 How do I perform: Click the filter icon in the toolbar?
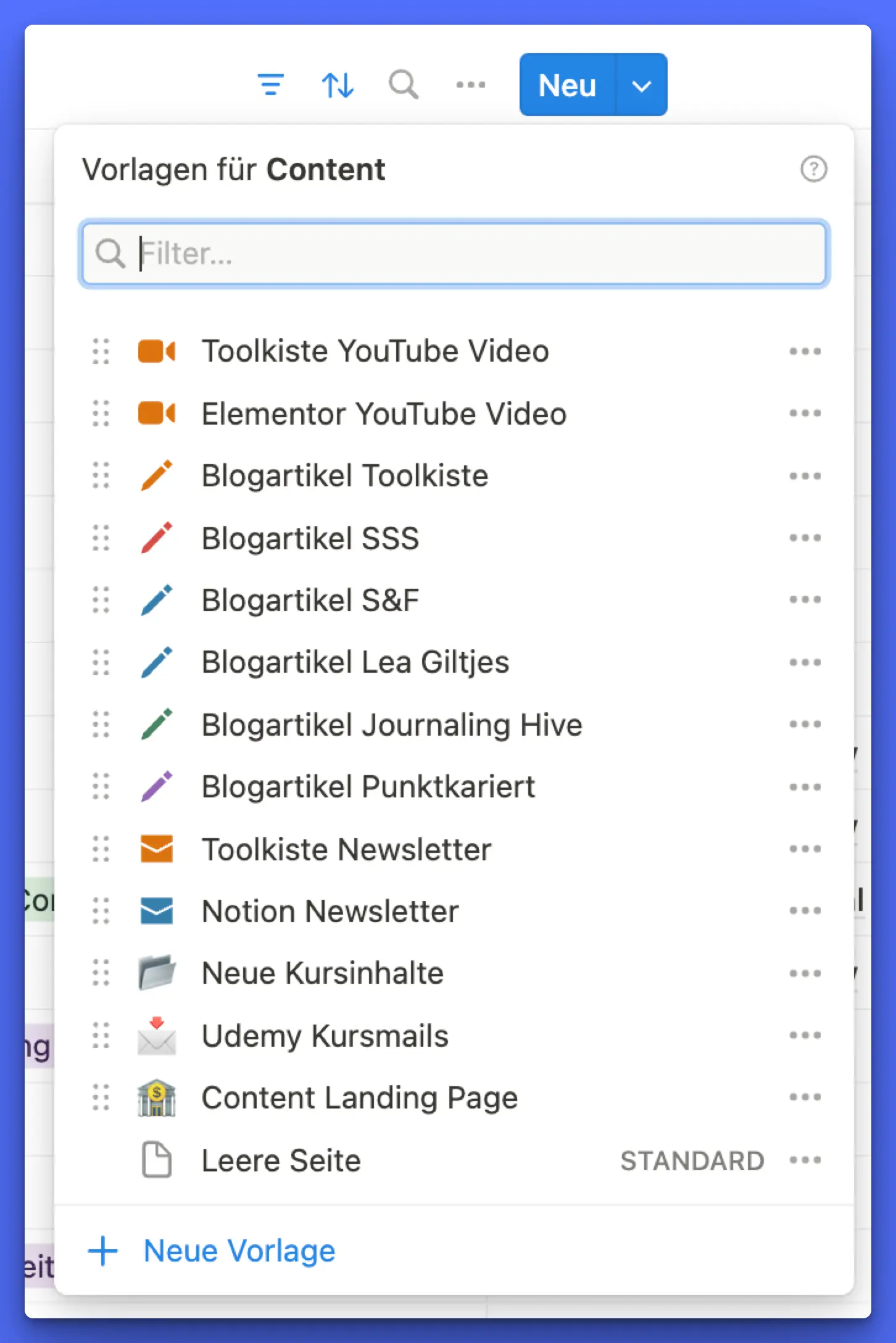click(270, 85)
